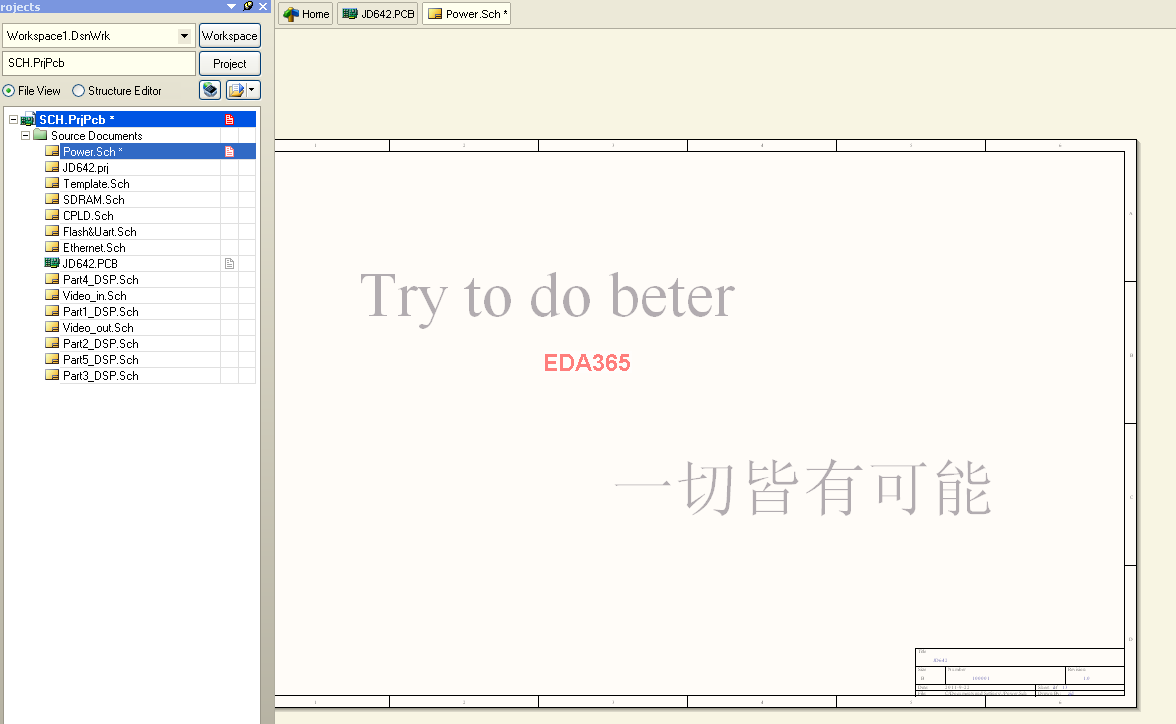Switch to the Home tab
The image size is (1176, 724).
pyautogui.click(x=306, y=14)
